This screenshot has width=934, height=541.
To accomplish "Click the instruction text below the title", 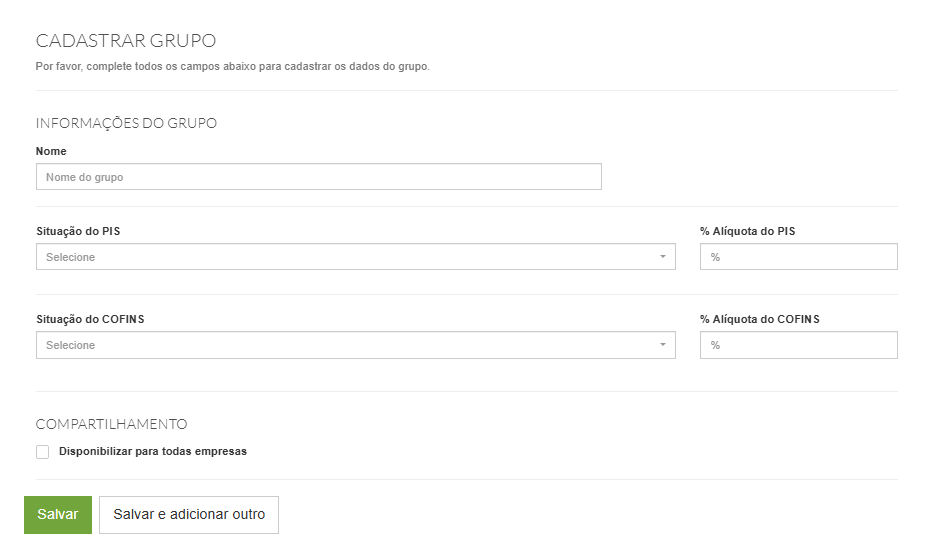I will pyautogui.click(x=232, y=67).
